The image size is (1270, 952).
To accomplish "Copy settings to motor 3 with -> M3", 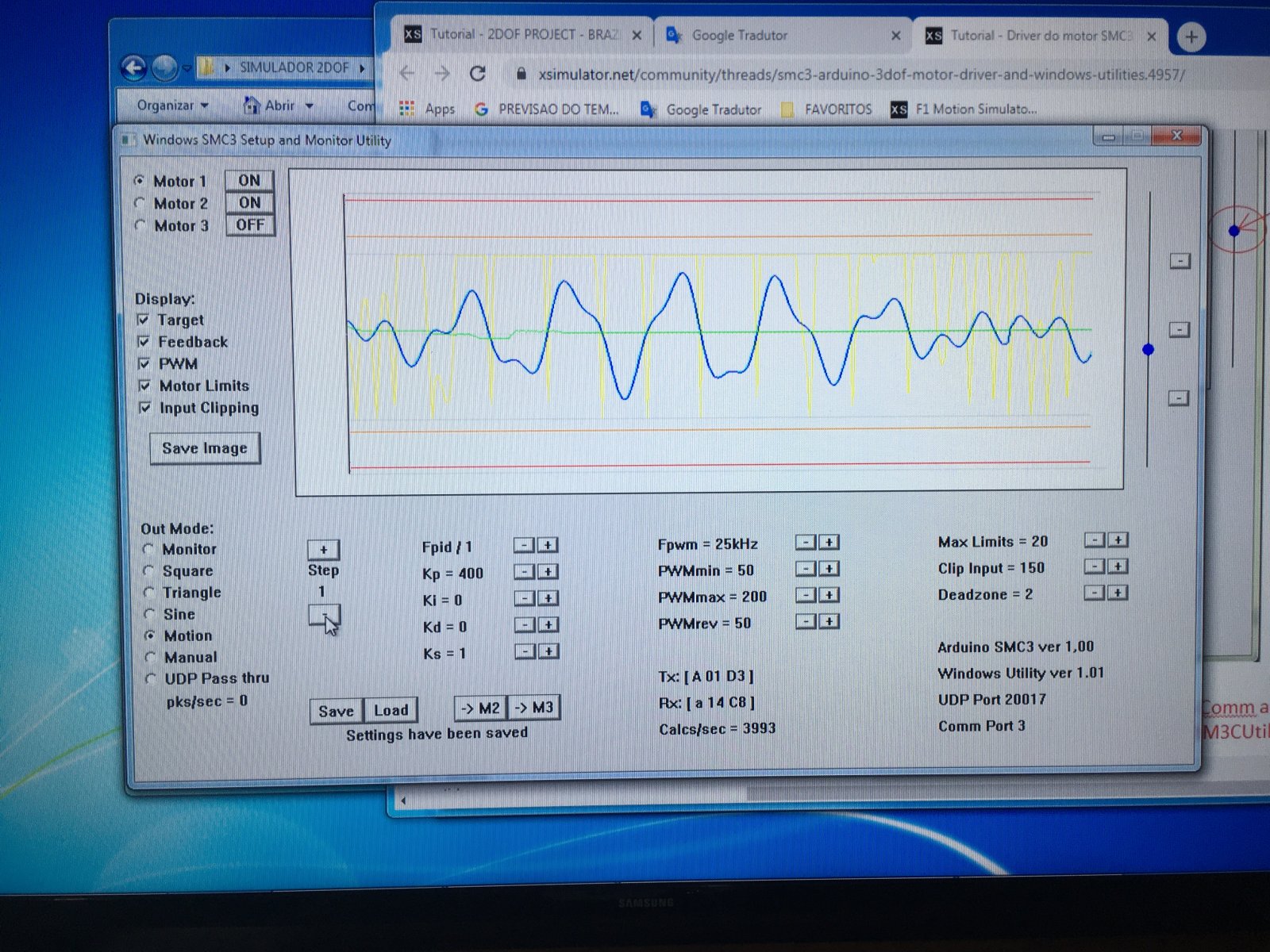I will pyautogui.click(x=533, y=707).
